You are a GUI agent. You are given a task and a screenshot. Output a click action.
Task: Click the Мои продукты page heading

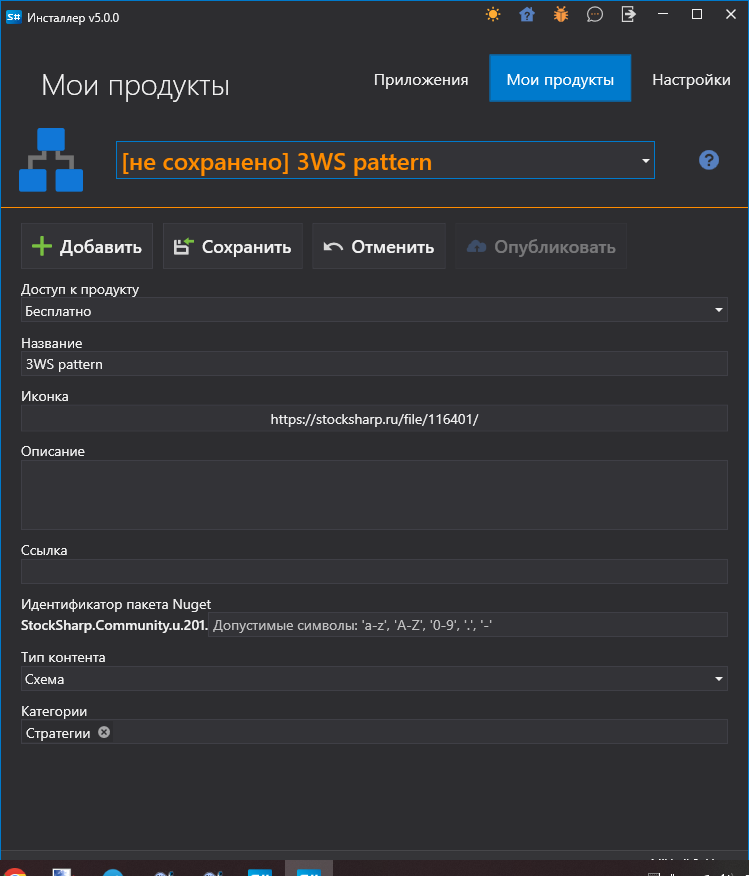coord(135,85)
